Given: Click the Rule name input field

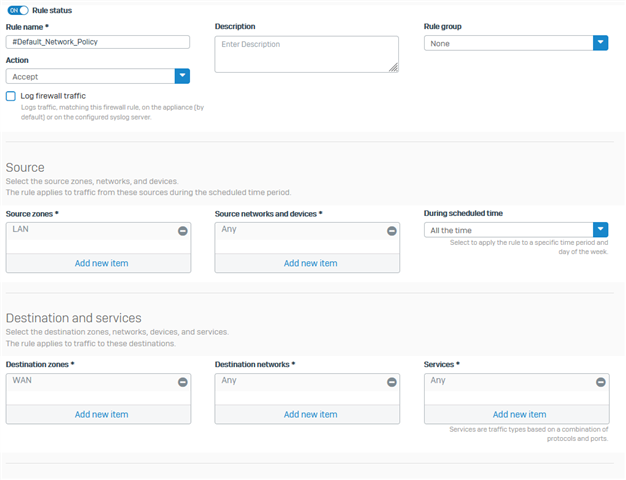Looking at the screenshot, I should point(98,42).
